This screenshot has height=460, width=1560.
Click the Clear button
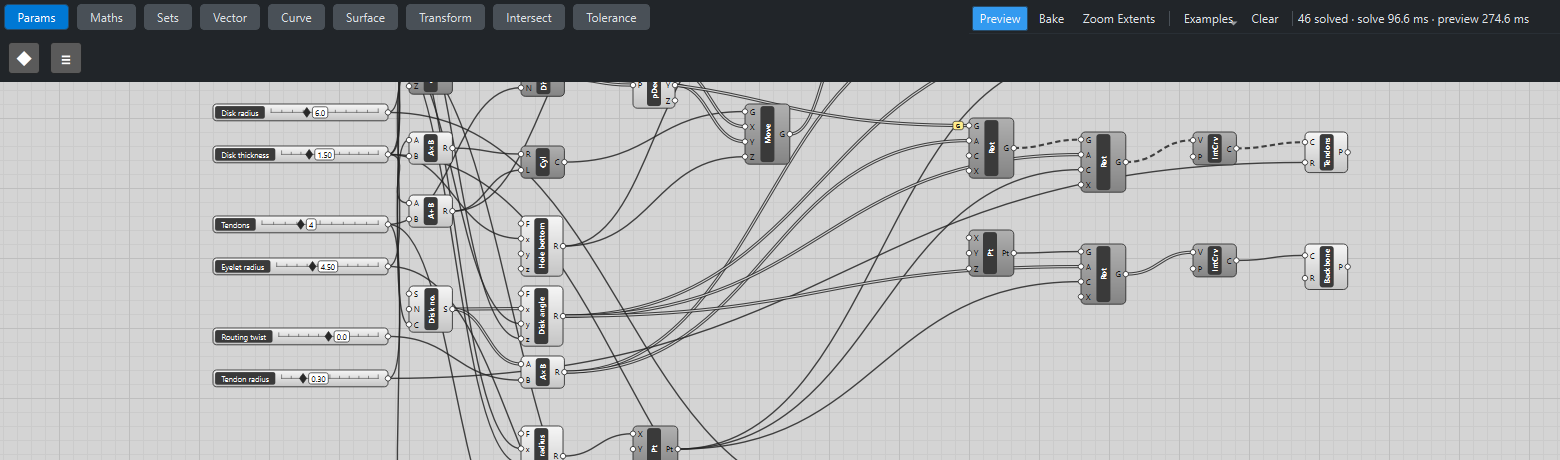tap(1265, 18)
